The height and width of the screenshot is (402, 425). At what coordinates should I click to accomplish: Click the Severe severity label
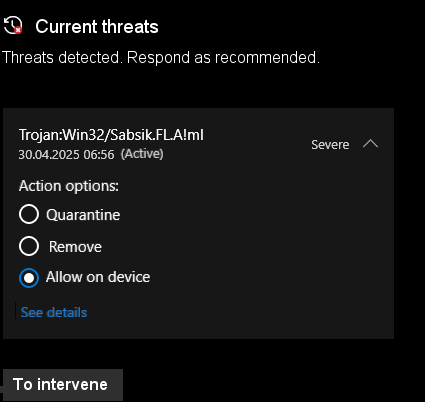330,145
